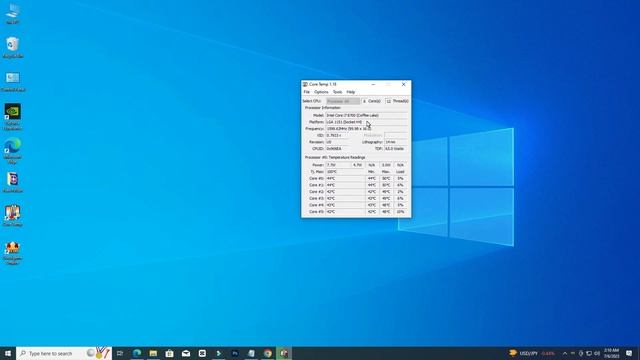Expand the Select CPU dropdown
Screen dimensions: 640x360
tap(343, 101)
